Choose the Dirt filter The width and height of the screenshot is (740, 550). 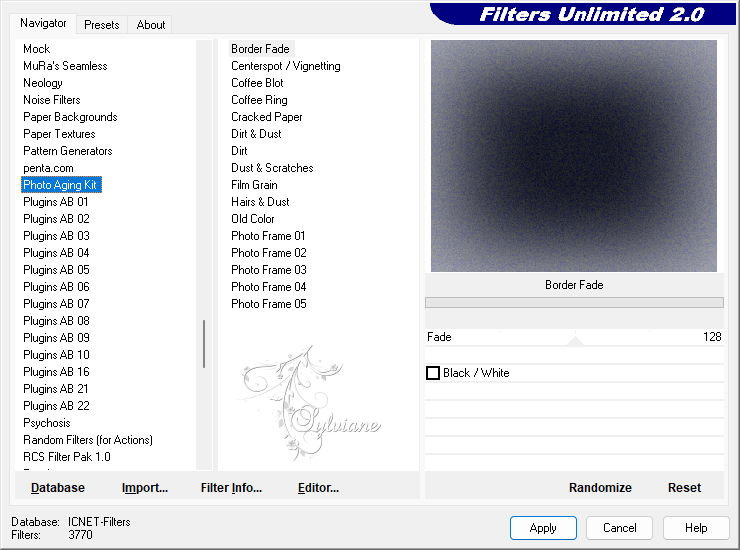pyautogui.click(x=239, y=151)
